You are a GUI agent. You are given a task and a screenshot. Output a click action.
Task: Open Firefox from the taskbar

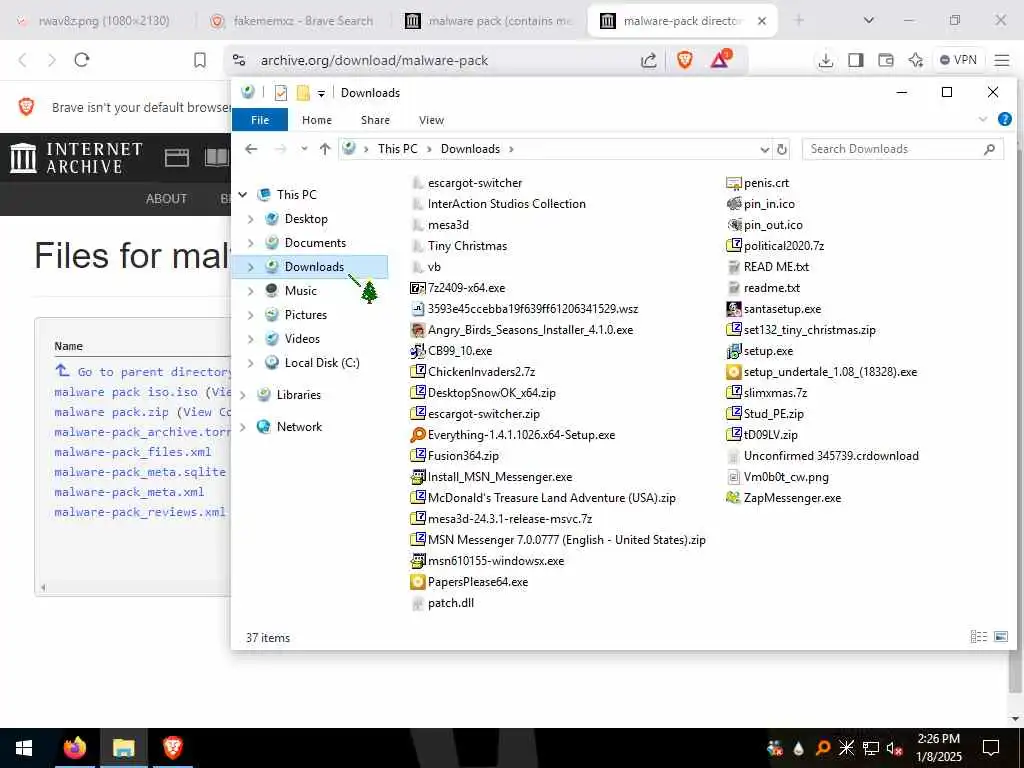tap(74, 748)
